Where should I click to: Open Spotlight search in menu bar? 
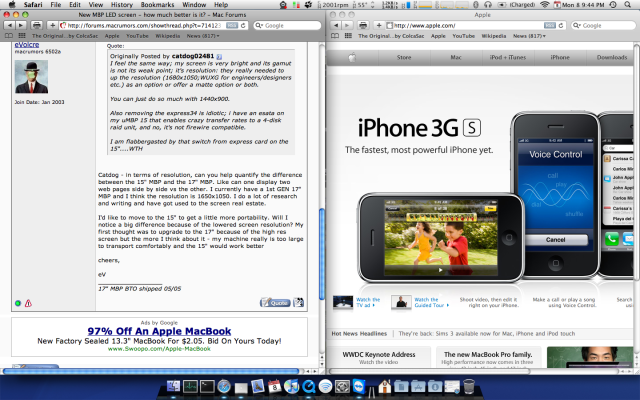(627, 5)
